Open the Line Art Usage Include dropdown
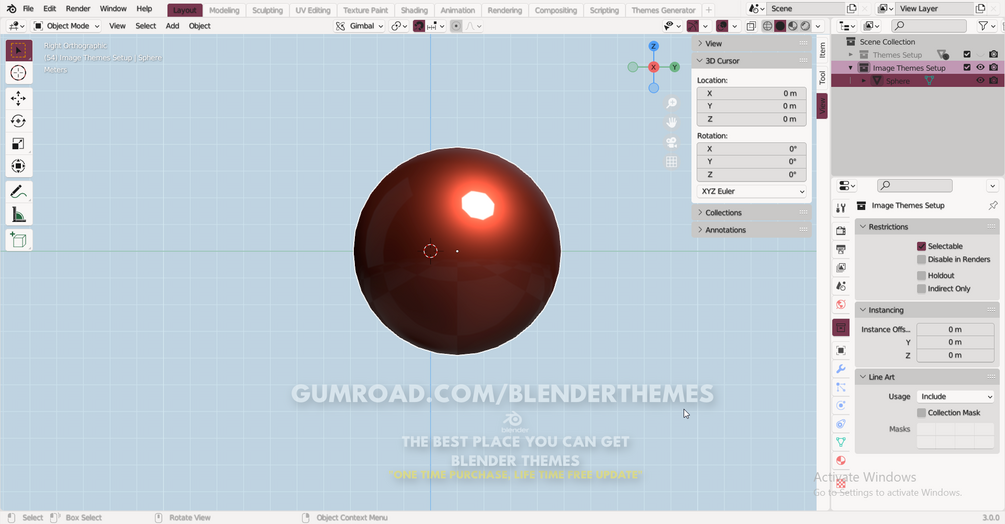 [955, 397]
